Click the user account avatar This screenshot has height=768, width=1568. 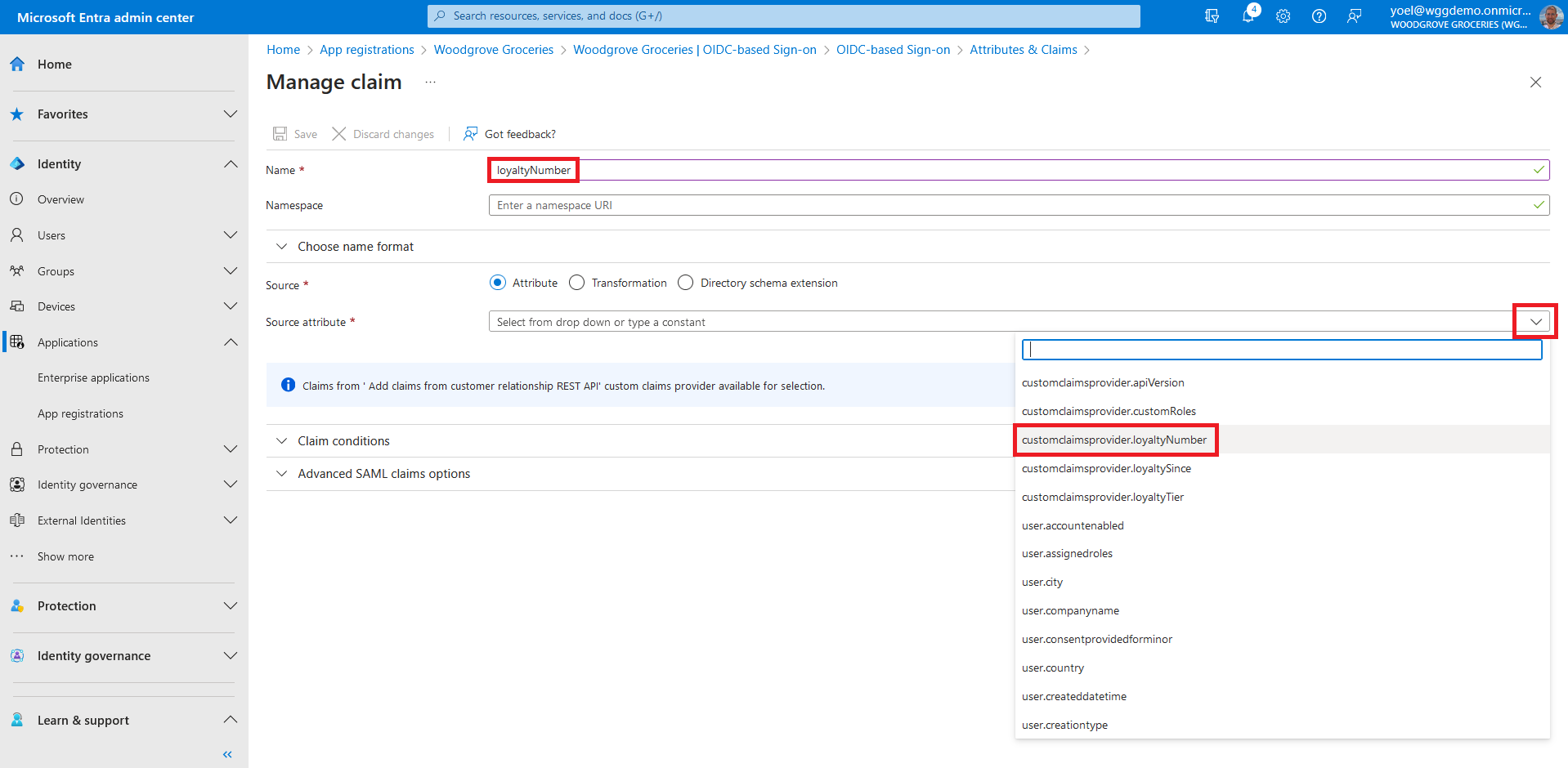pos(1550,16)
